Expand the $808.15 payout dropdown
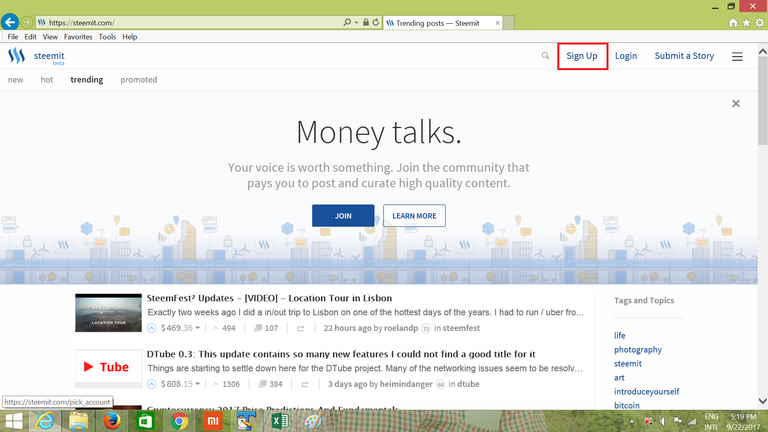Screen dimensions: 768x432 click(197, 384)
